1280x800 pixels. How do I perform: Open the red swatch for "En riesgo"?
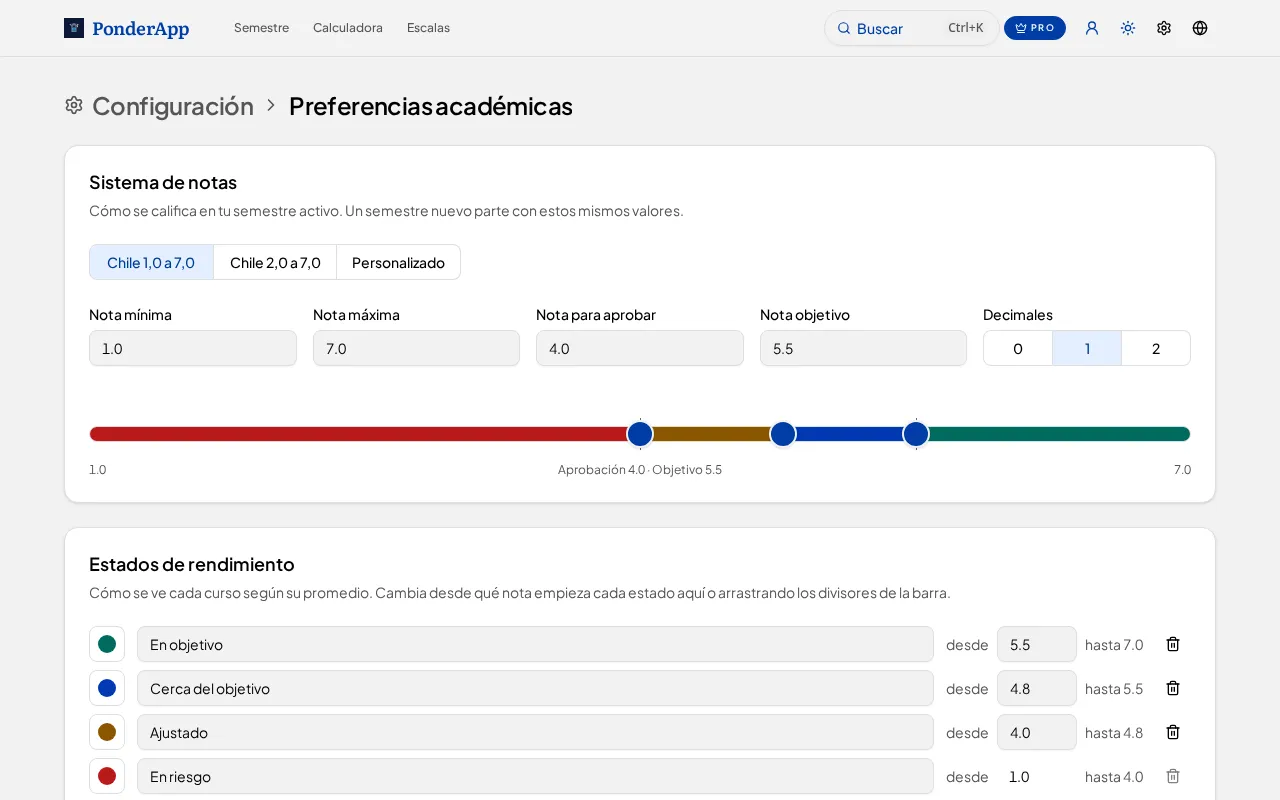pos(107,776)
